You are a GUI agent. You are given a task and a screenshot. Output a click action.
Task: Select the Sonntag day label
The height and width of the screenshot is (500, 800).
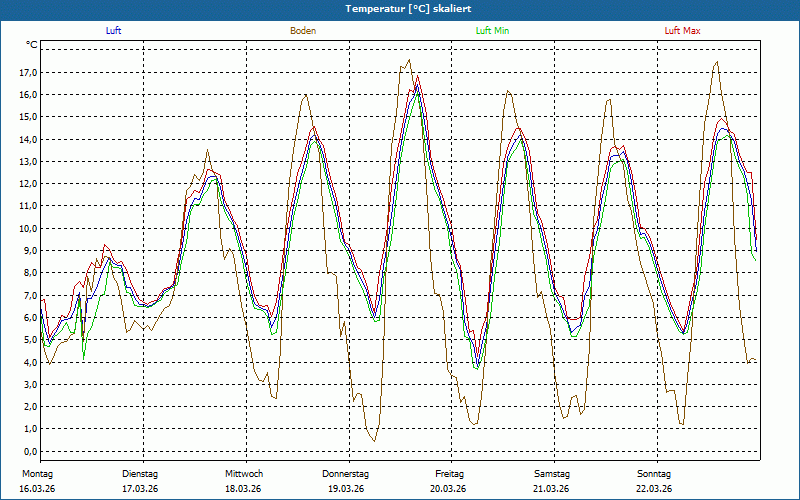click(655, 473)
